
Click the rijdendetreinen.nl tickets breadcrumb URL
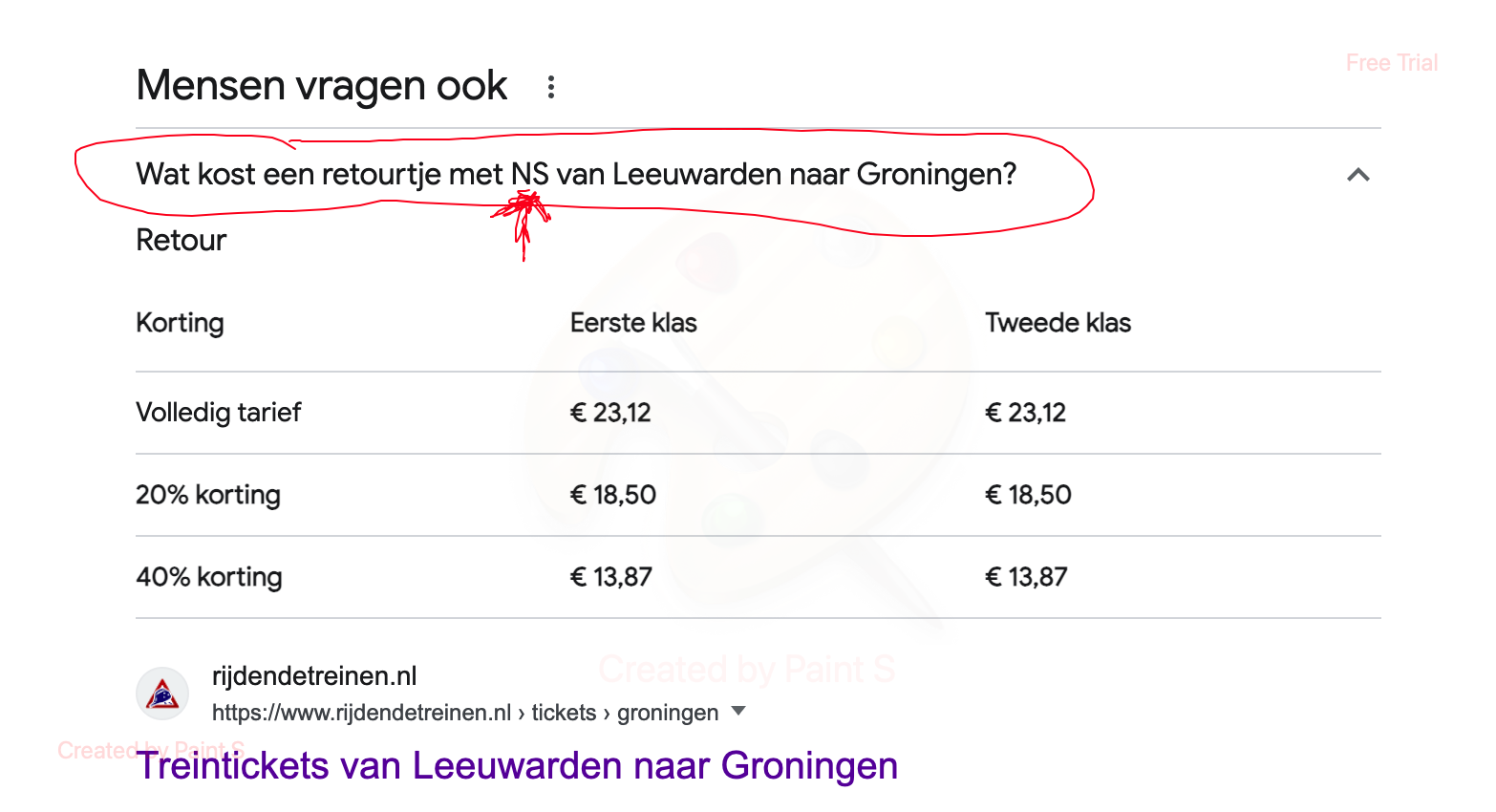click(x=465, y=713)
